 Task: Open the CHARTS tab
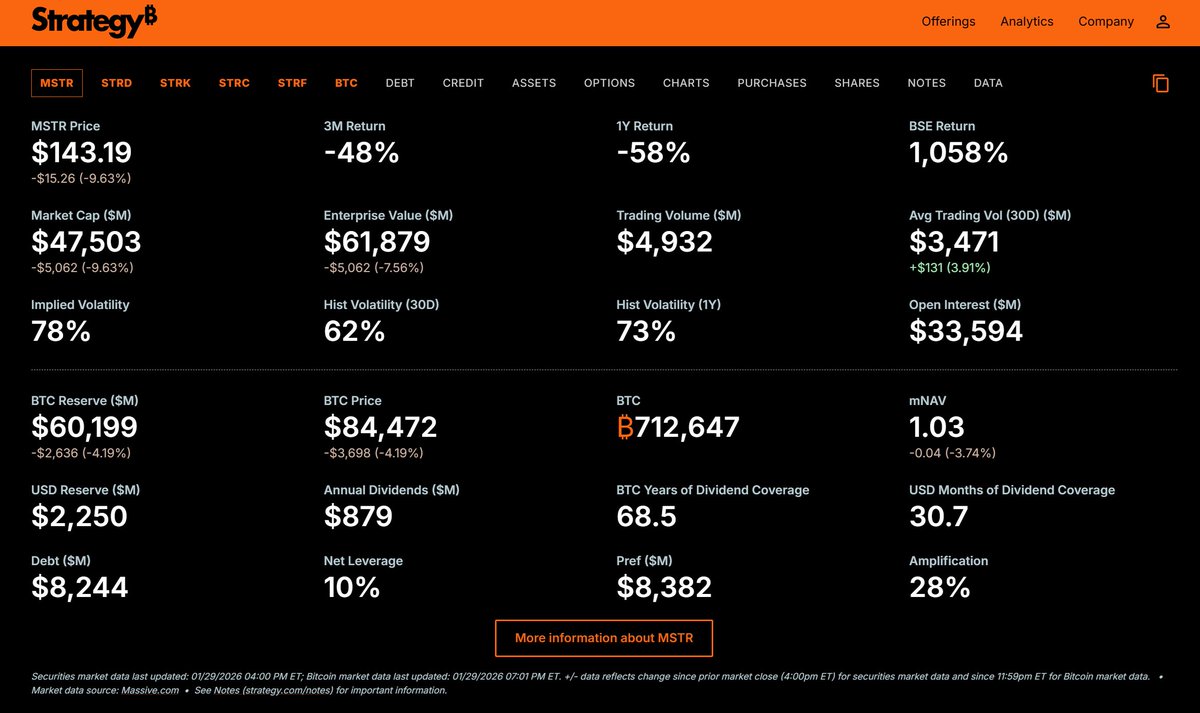coord(686,83)
